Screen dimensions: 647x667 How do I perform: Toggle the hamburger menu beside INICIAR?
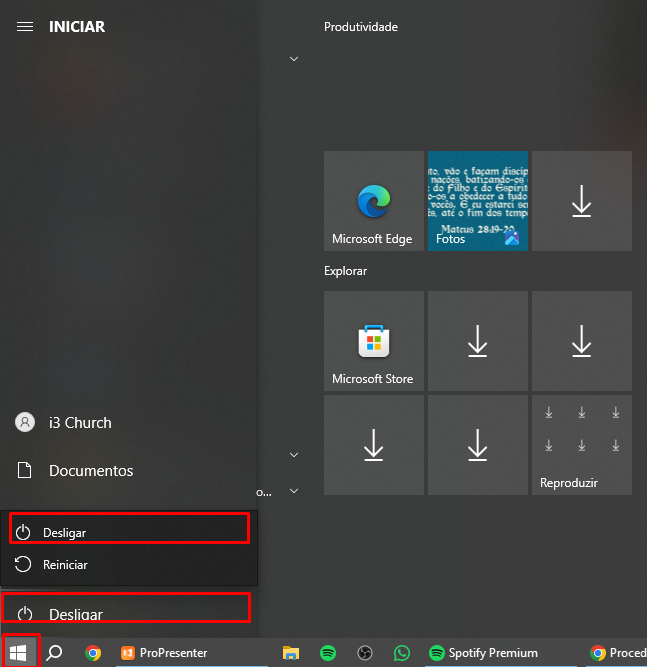tap(25, 27)
